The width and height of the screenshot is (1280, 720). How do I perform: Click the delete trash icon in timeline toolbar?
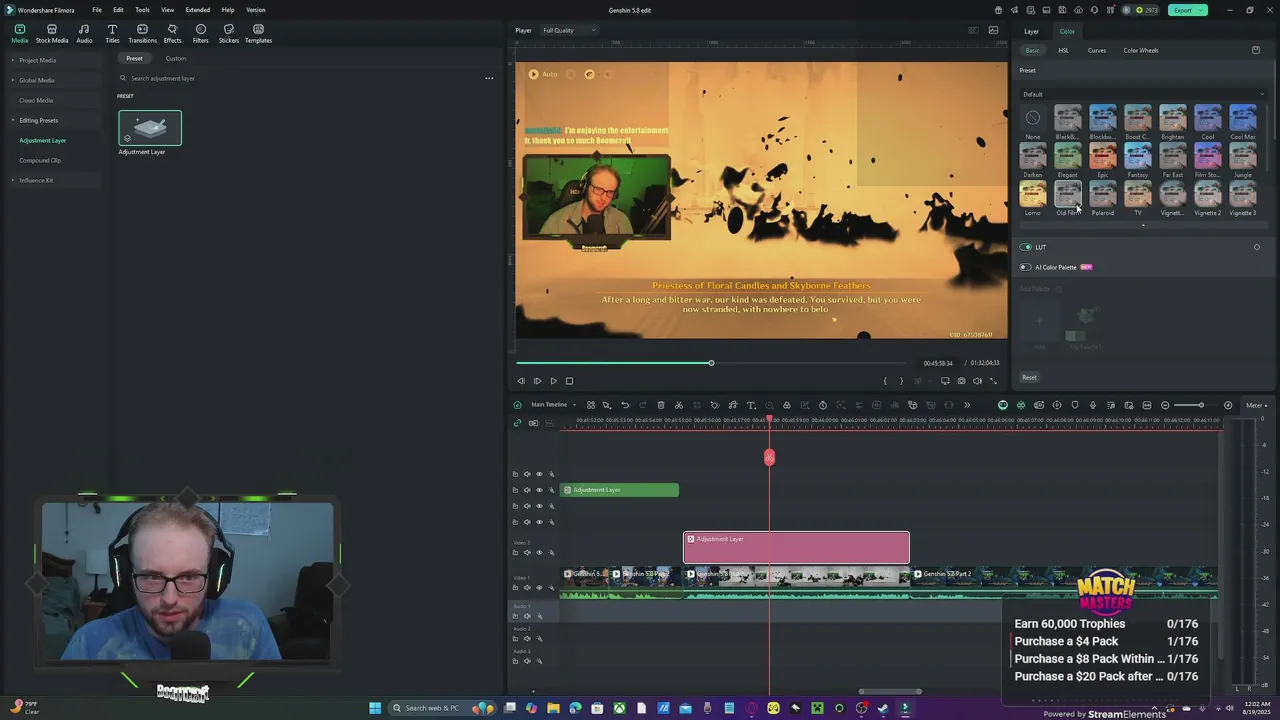pyautogui.click(x=661, y=405)
